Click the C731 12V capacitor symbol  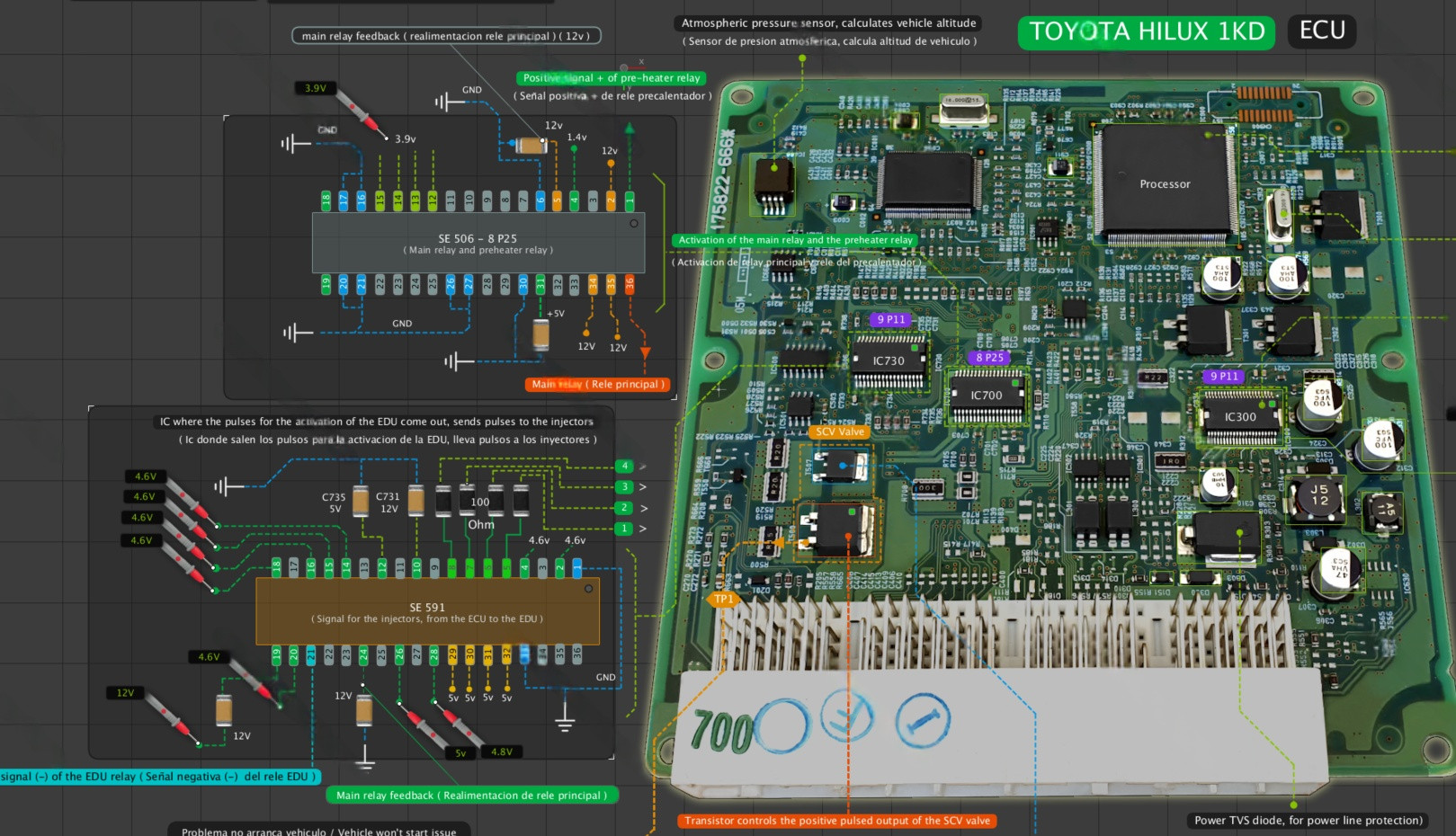415,501
